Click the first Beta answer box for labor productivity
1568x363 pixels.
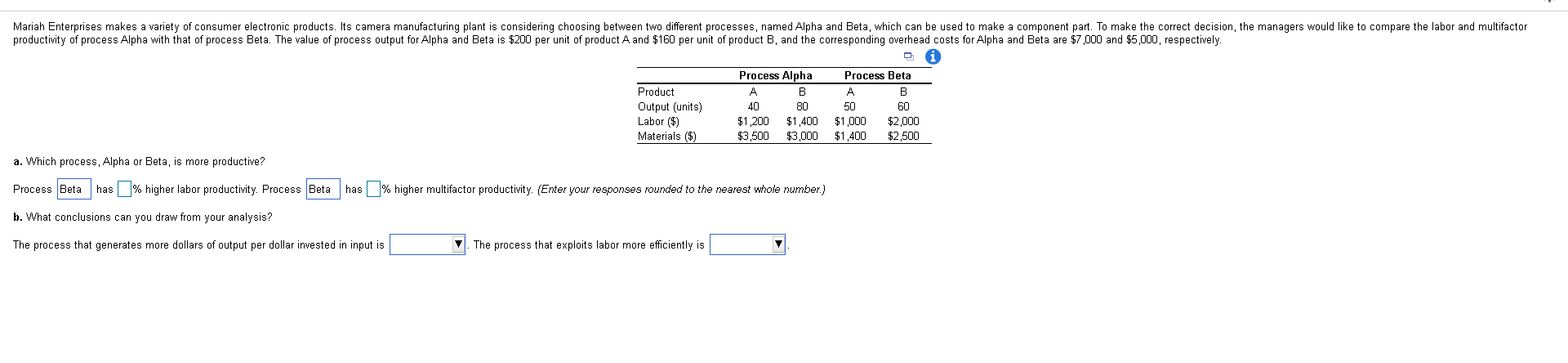(x=74, y=189)
